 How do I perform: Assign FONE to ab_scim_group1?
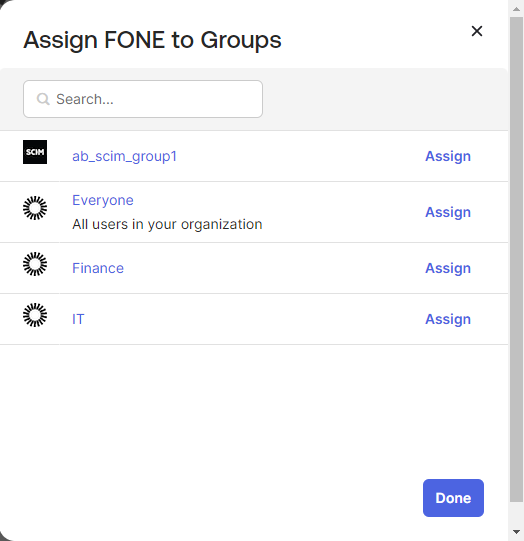pos(448,156)
